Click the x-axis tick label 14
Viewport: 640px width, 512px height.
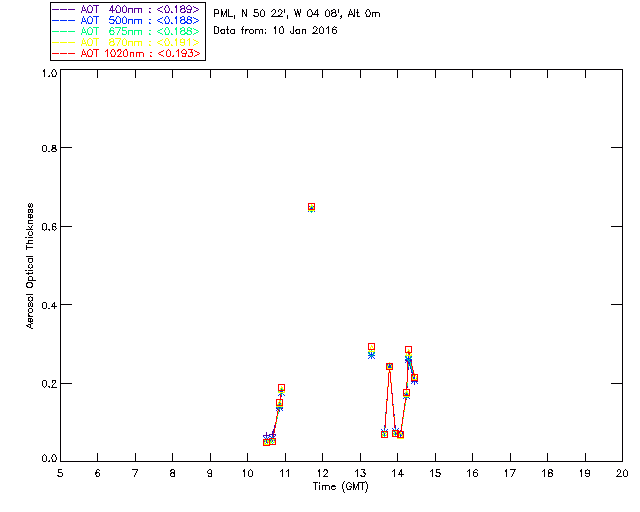398,473
